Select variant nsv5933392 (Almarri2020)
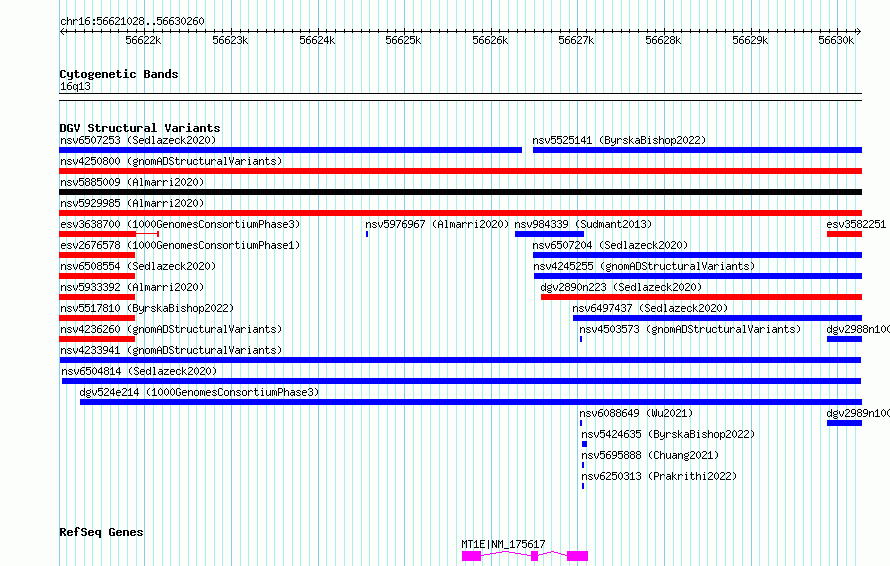The height and width of the screenshot is (566, 890). tap(97, 297)
